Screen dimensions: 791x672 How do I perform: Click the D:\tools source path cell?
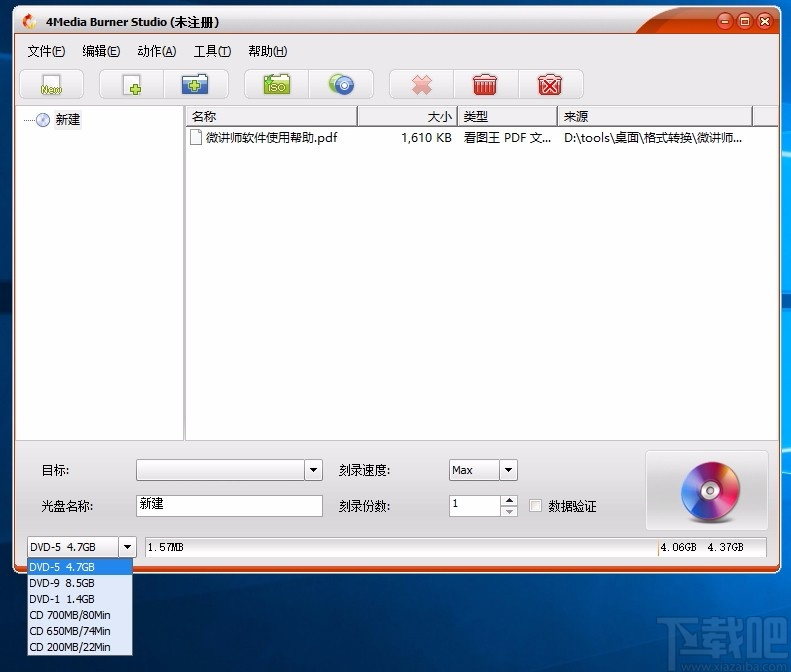click(x=653, y=137)
